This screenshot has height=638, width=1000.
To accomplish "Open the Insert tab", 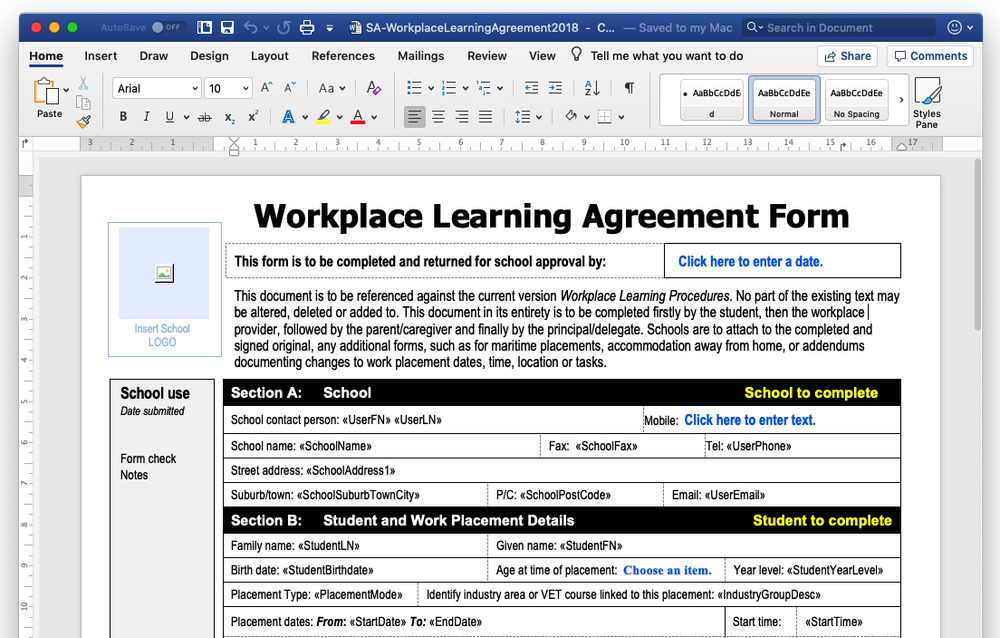I will coord(101,56).
